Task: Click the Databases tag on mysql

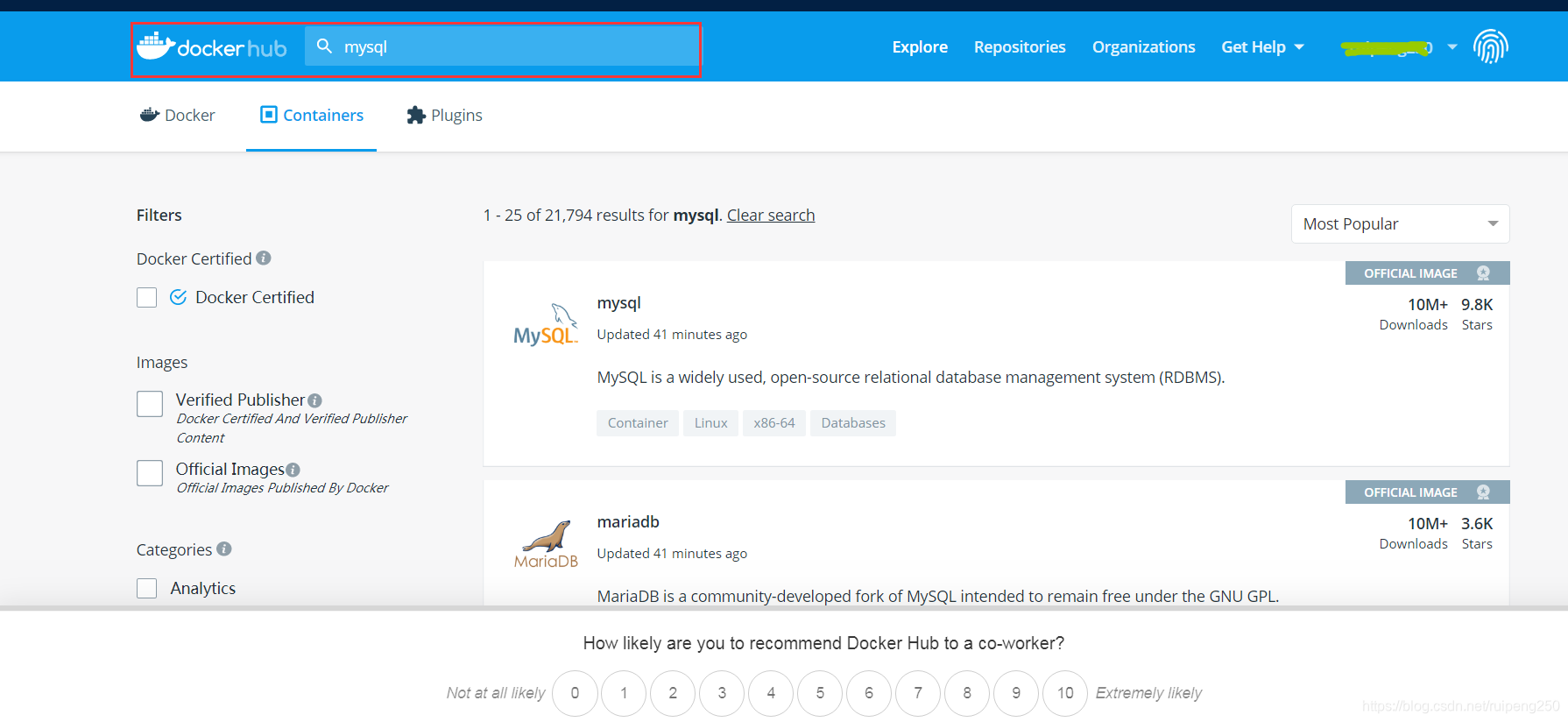Action: point(853,422)
